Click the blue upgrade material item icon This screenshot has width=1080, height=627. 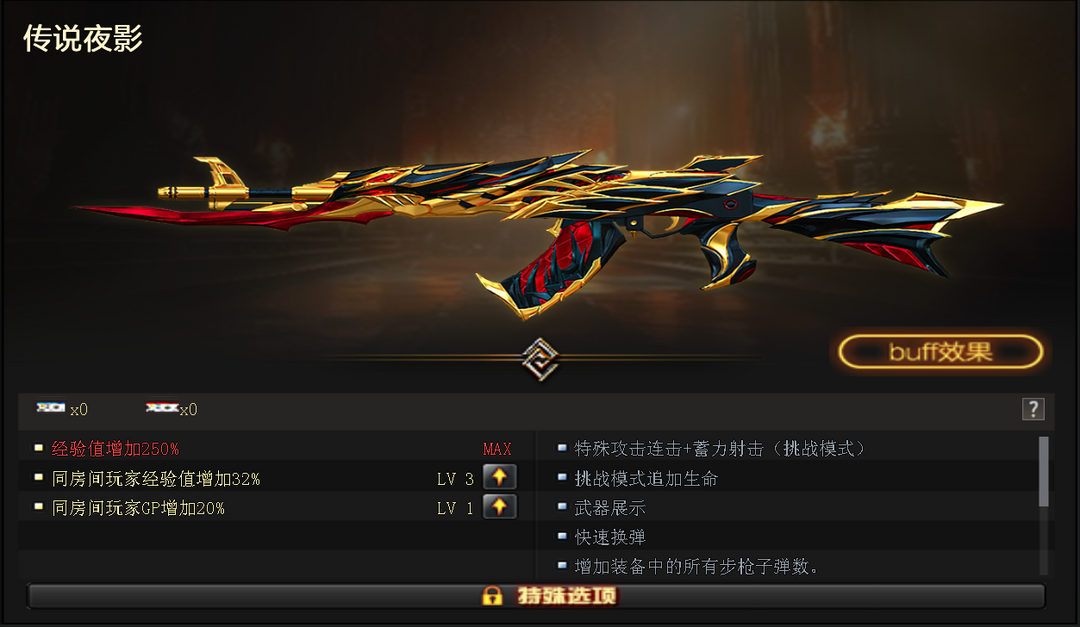click(x=50, y=408)
